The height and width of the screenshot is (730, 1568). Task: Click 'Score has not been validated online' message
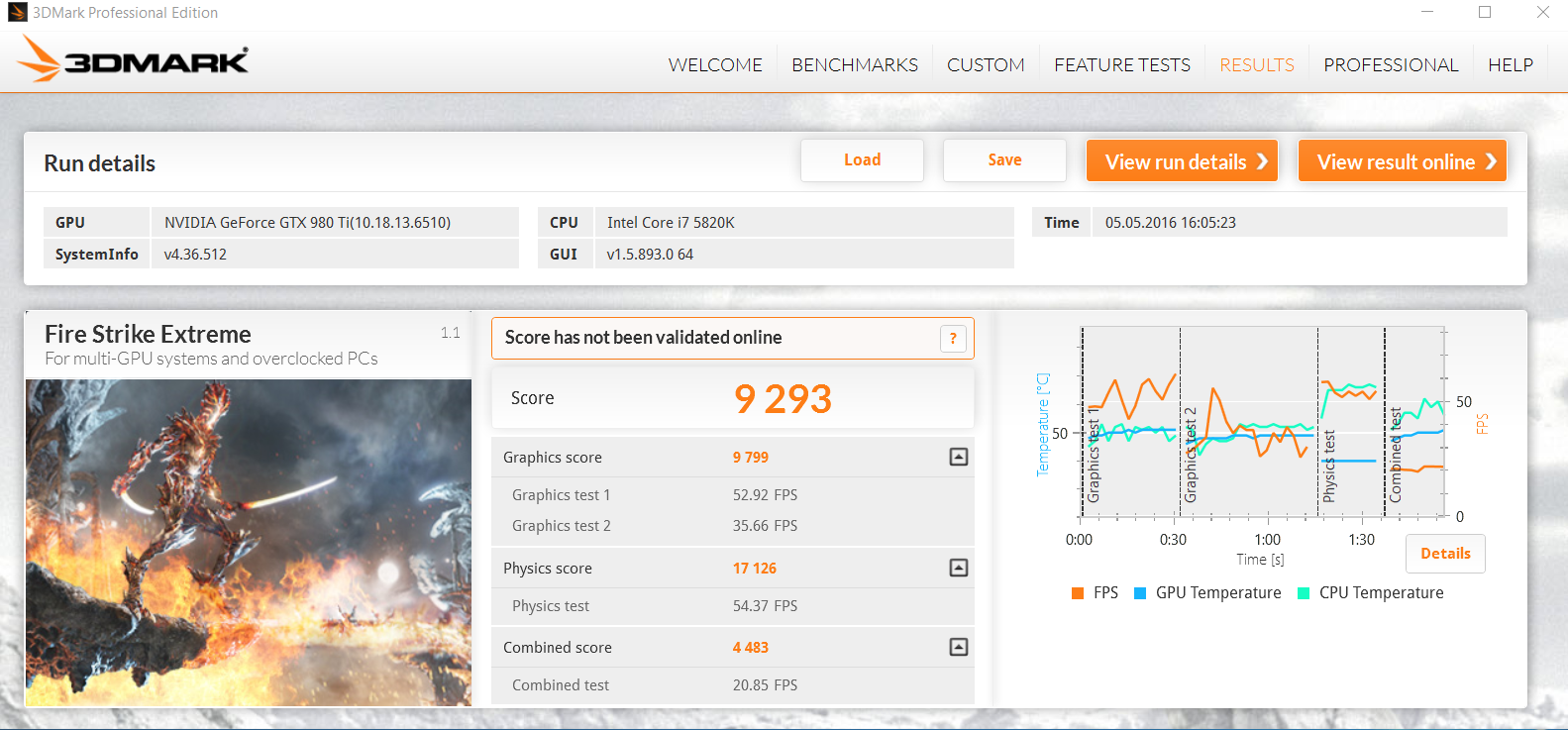(x=644, y=338)
